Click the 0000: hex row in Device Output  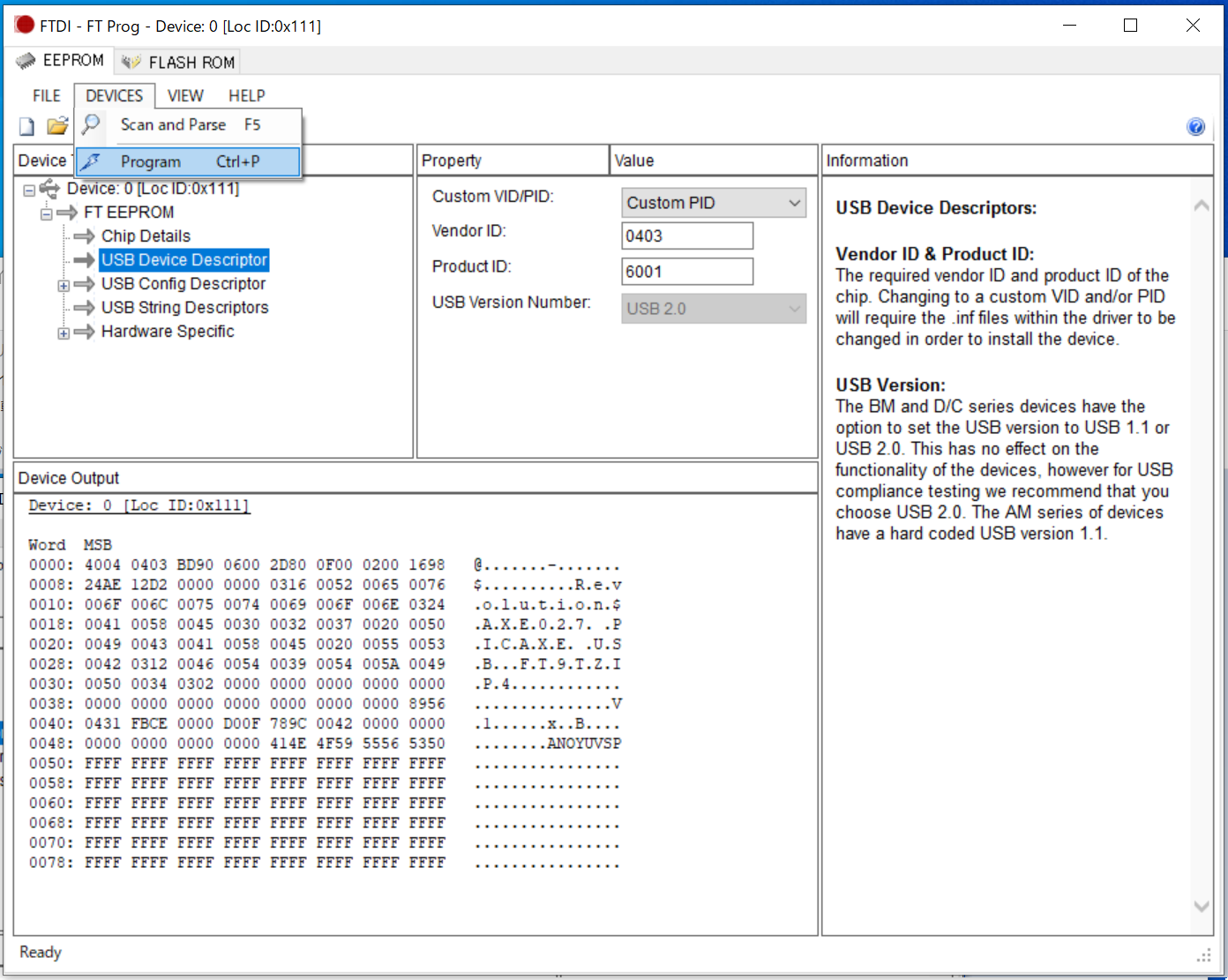click(x=325, y=565)
